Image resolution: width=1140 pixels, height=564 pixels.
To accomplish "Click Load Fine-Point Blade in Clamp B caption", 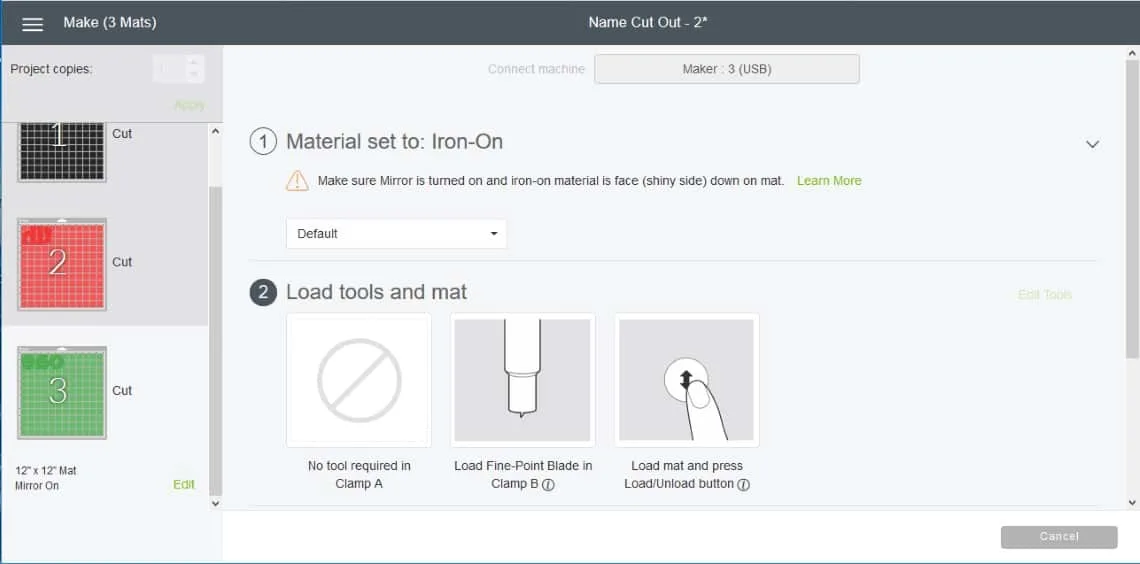I will coord(523,474).
